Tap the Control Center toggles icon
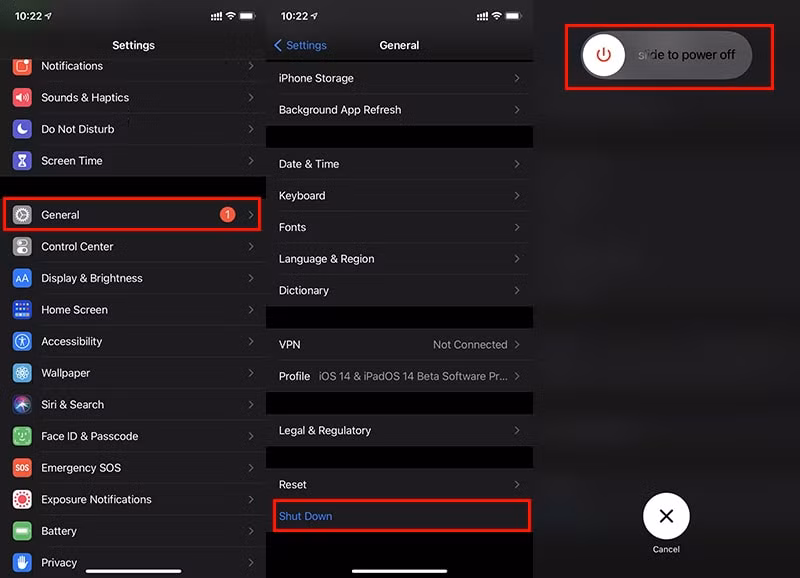Screen dimensions: 800x578 22,246
